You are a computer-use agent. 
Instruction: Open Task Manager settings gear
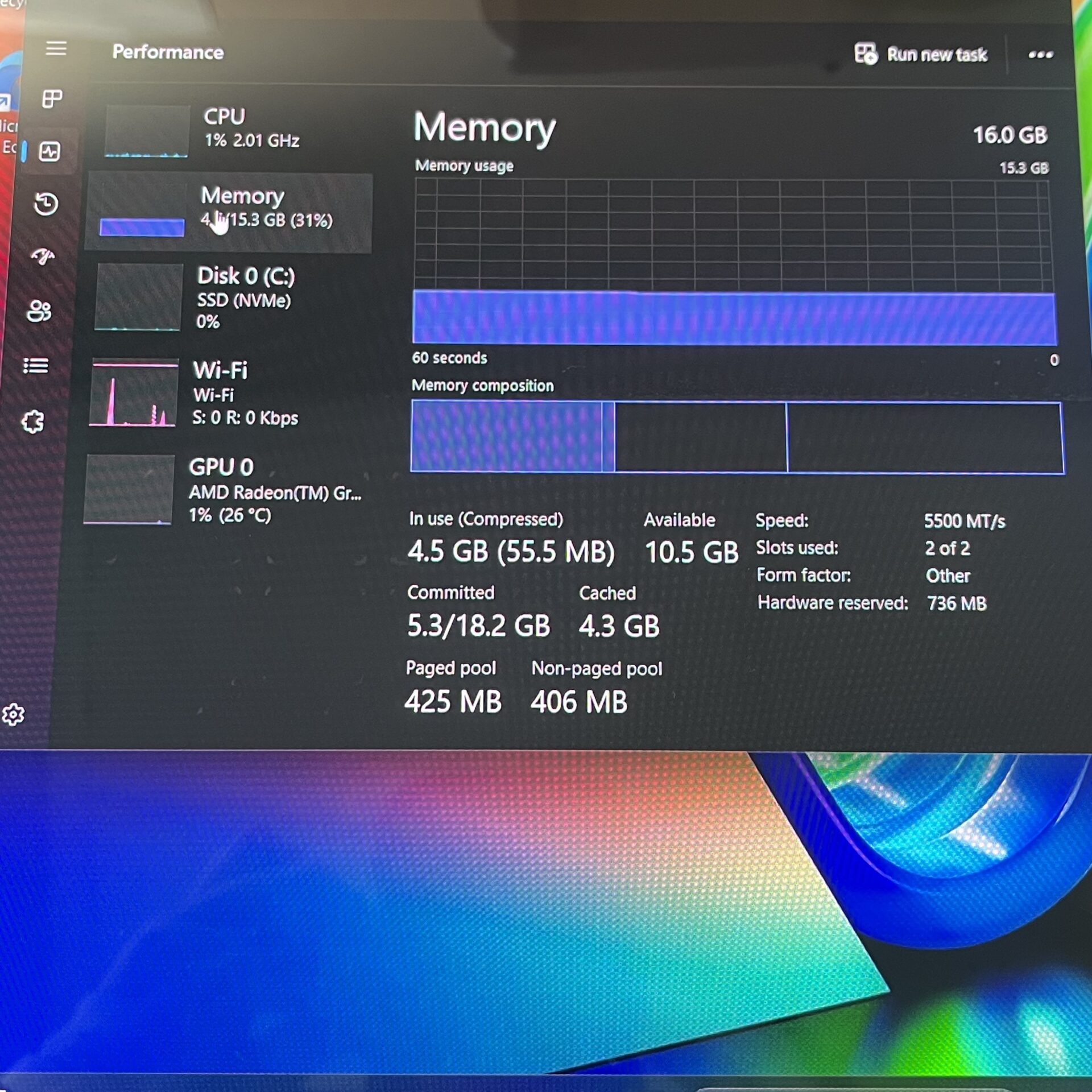pyautogui.click(x=13, y=714)
